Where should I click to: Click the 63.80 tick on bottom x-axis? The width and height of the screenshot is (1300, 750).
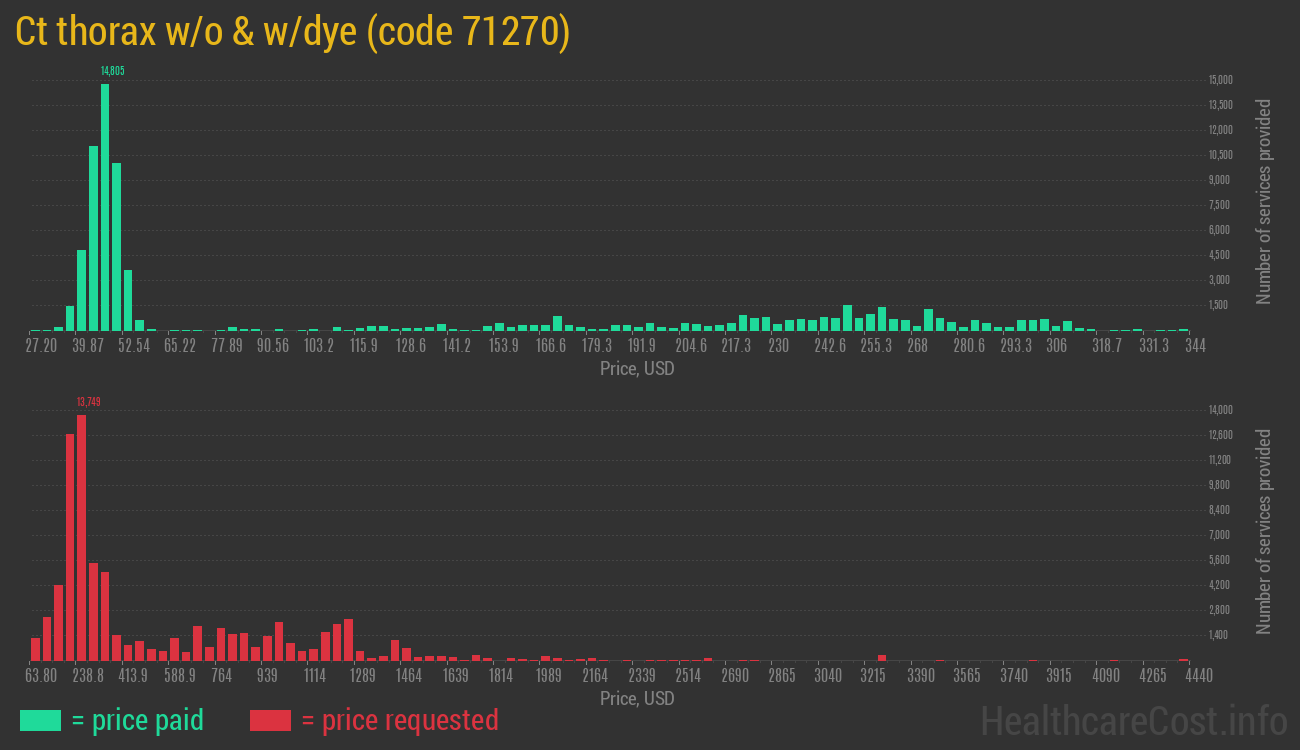(41, 676)
